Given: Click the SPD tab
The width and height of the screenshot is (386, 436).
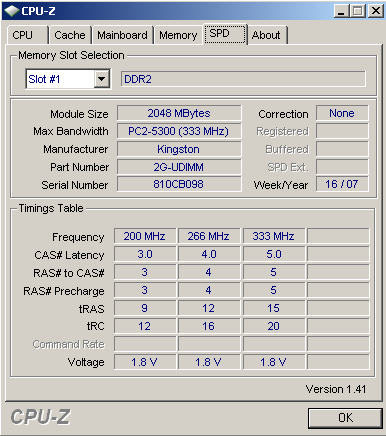Looking at the screenshot, I should coord(225,34).
